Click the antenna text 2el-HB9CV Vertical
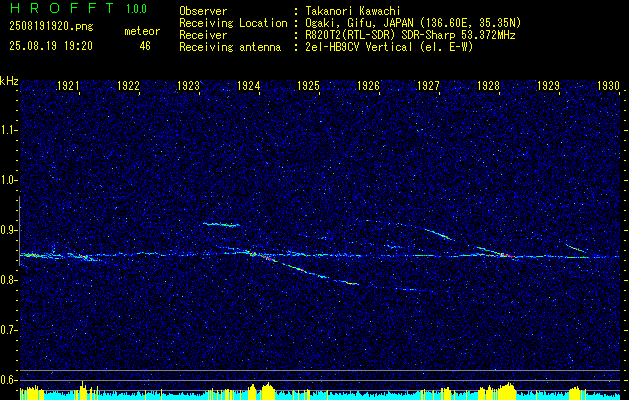This screenshot has width=629, height=400. [359, 47]
